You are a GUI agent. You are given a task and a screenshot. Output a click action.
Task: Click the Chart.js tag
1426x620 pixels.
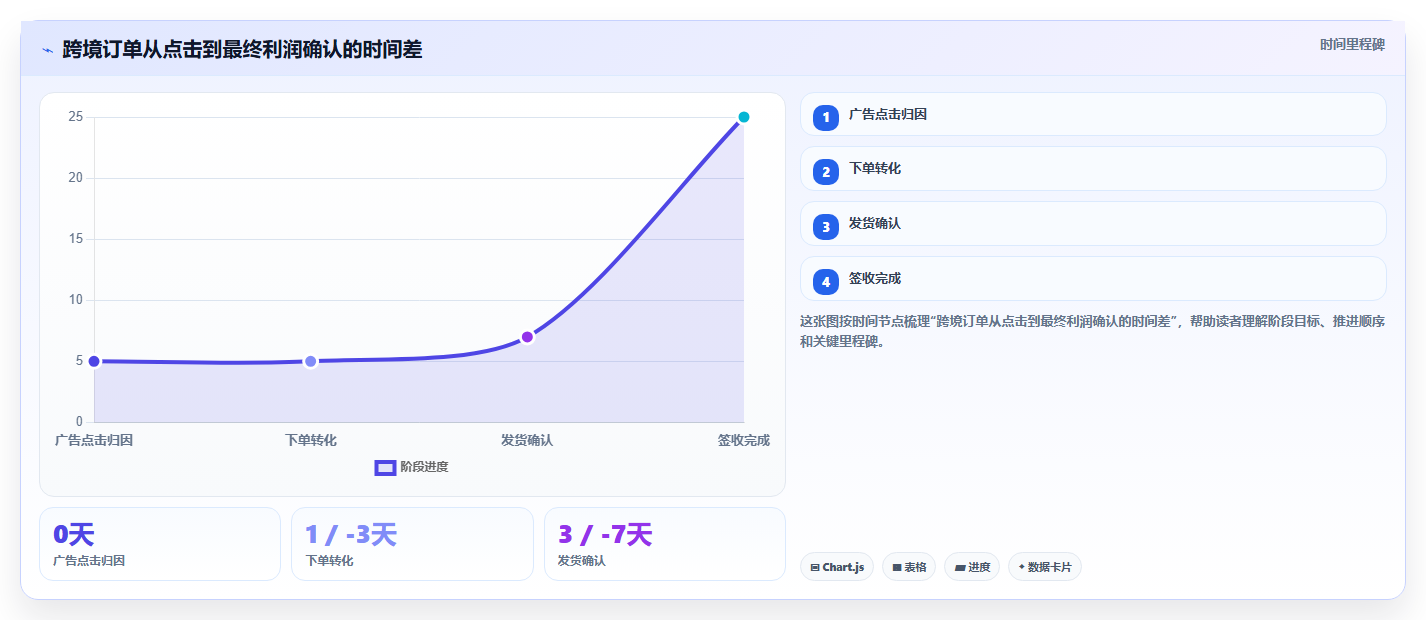837,567
